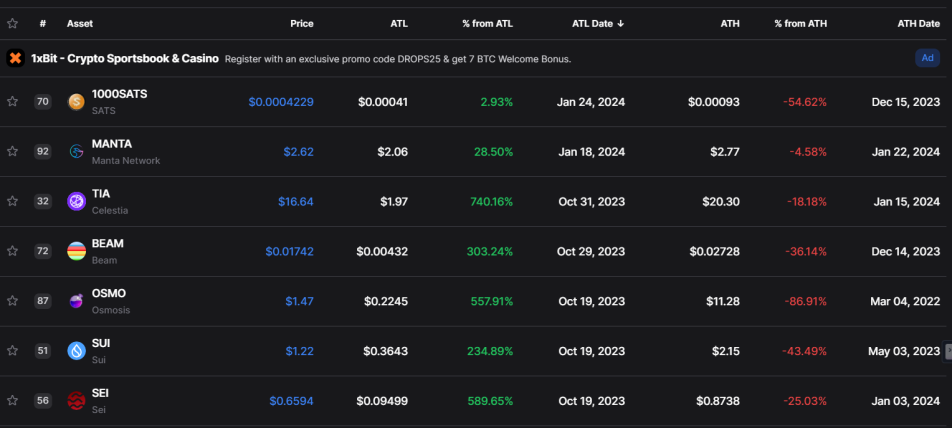Click the blue Ad badge button

[928, 58]
